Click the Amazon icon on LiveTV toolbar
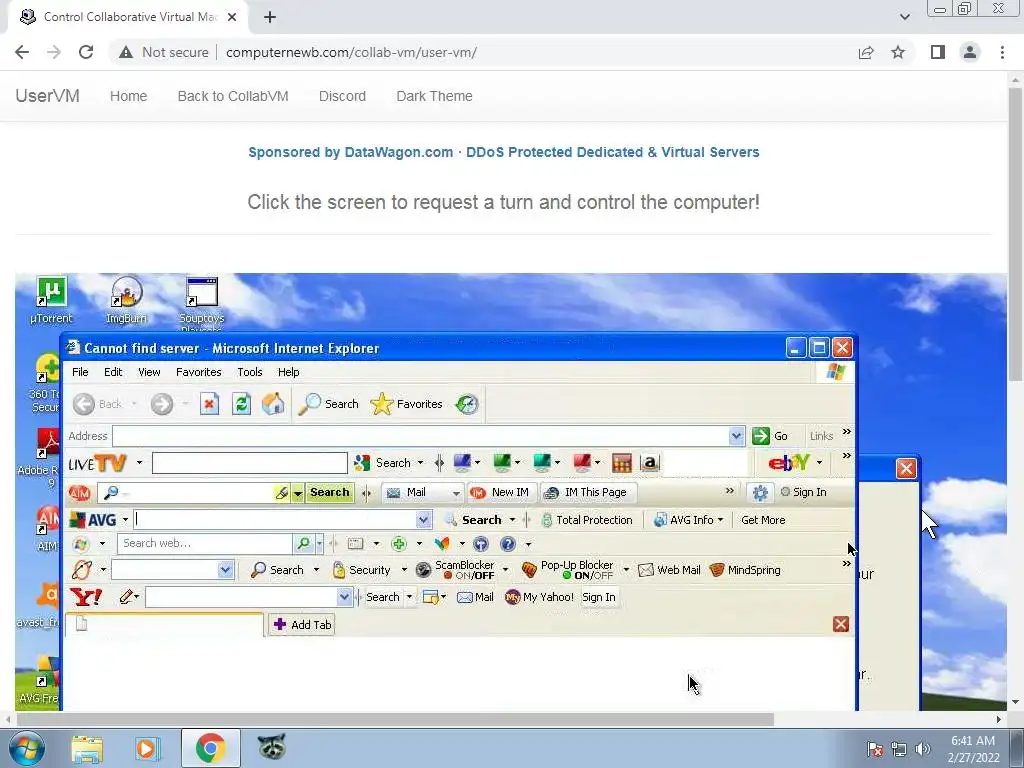 650,463
